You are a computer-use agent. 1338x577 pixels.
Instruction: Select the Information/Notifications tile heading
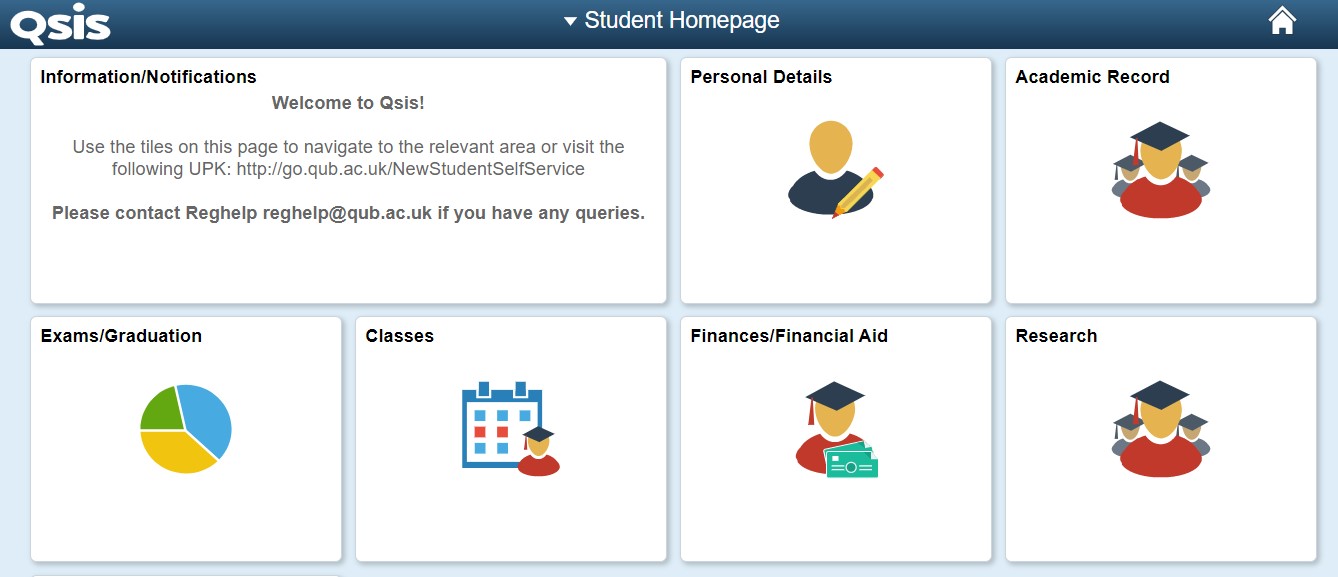tap(148, 77)
